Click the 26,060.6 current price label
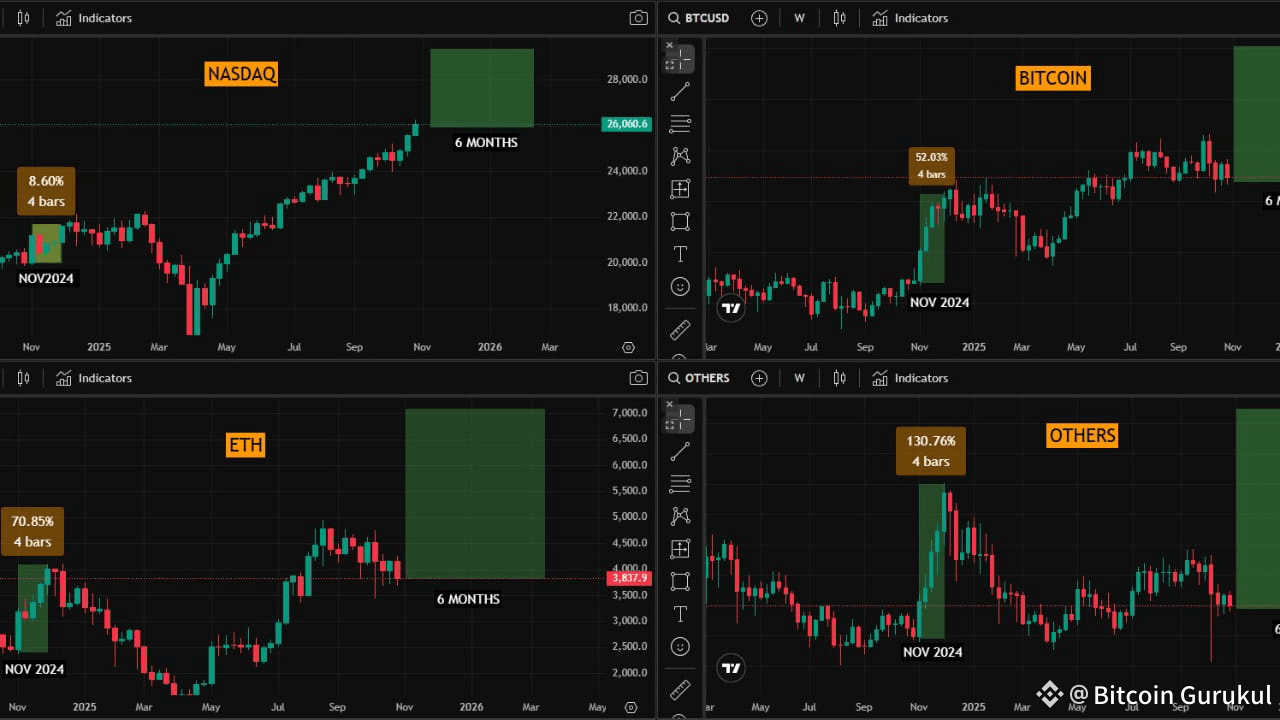The height and width of the screenshot is (720, 1280). click(627, 125)
